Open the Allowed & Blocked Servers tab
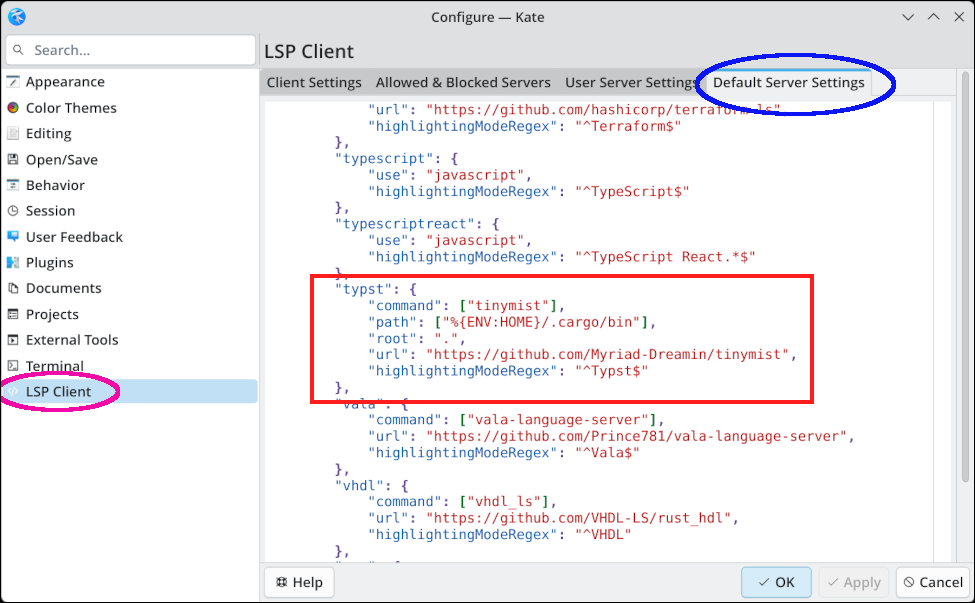Screen dimensions: 975x603 click(463, 83)
